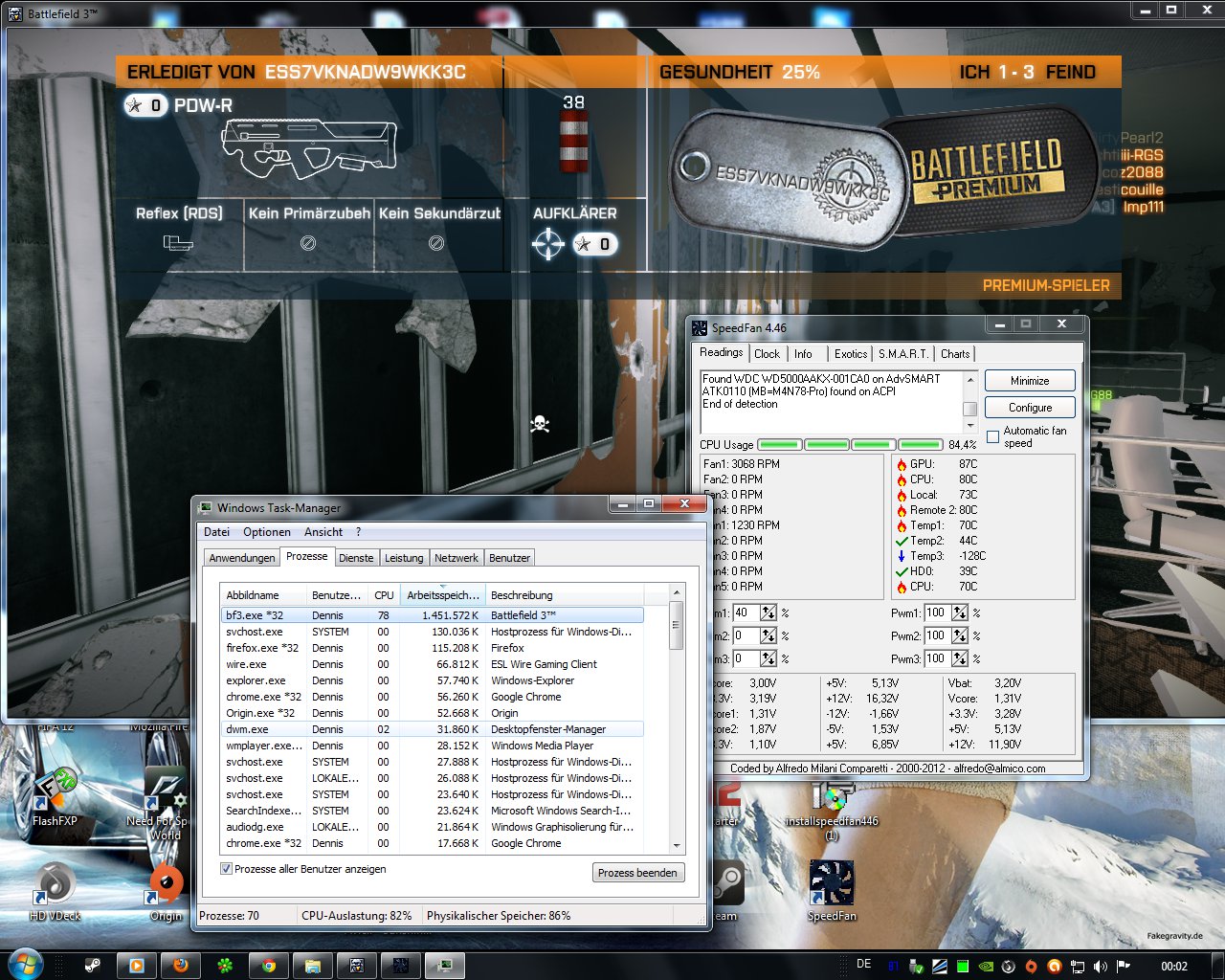The height and width of the screenshot is (980, 1225).
Task: Open the volume speaker tray icon
Action: click(x=1100, y=966)
